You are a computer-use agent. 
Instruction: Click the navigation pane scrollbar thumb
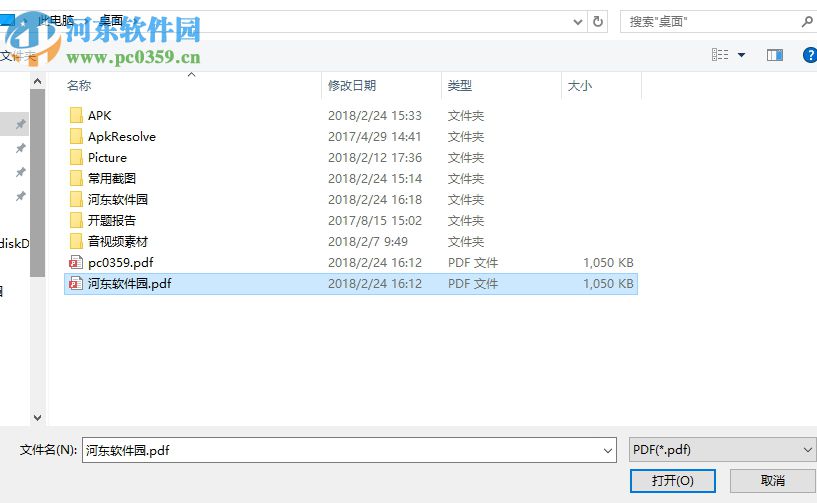(38, 183)
